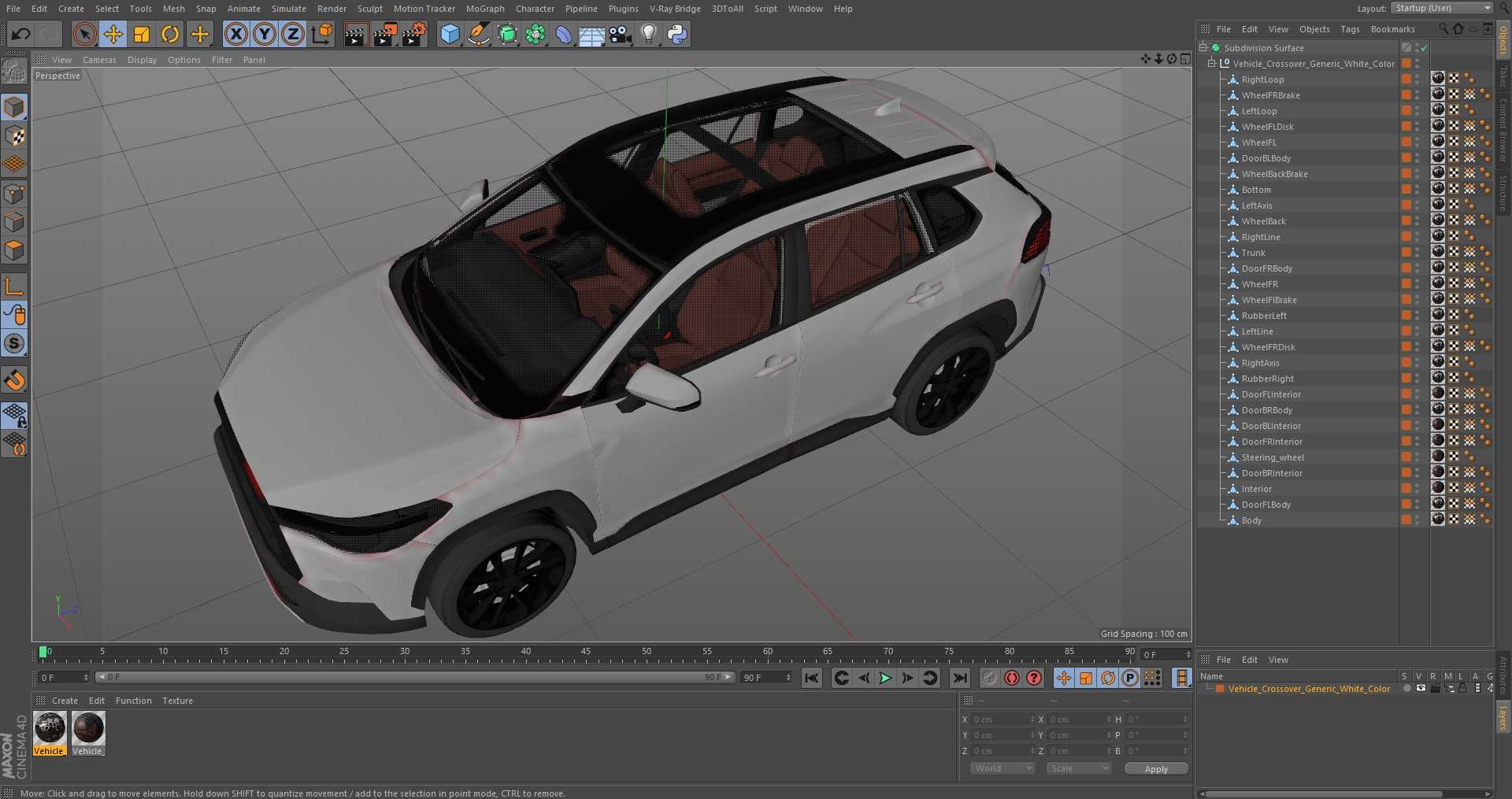Click the Light bulb icon
The image size is (1512, 799).
[648, 34]
